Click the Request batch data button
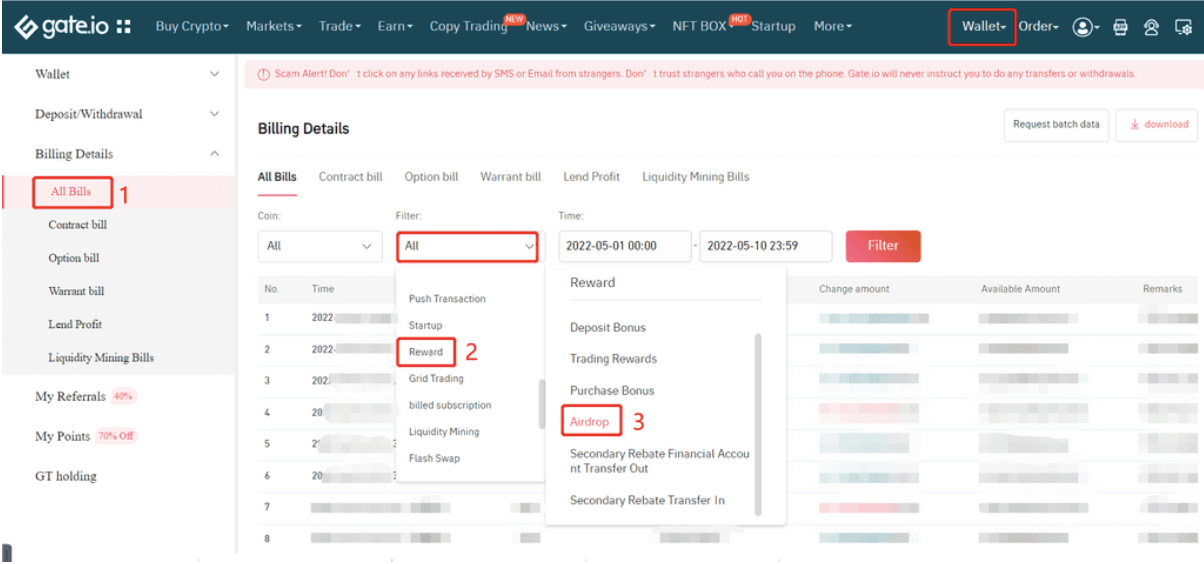This screenshot has width=1204, height=564. 1055,125
